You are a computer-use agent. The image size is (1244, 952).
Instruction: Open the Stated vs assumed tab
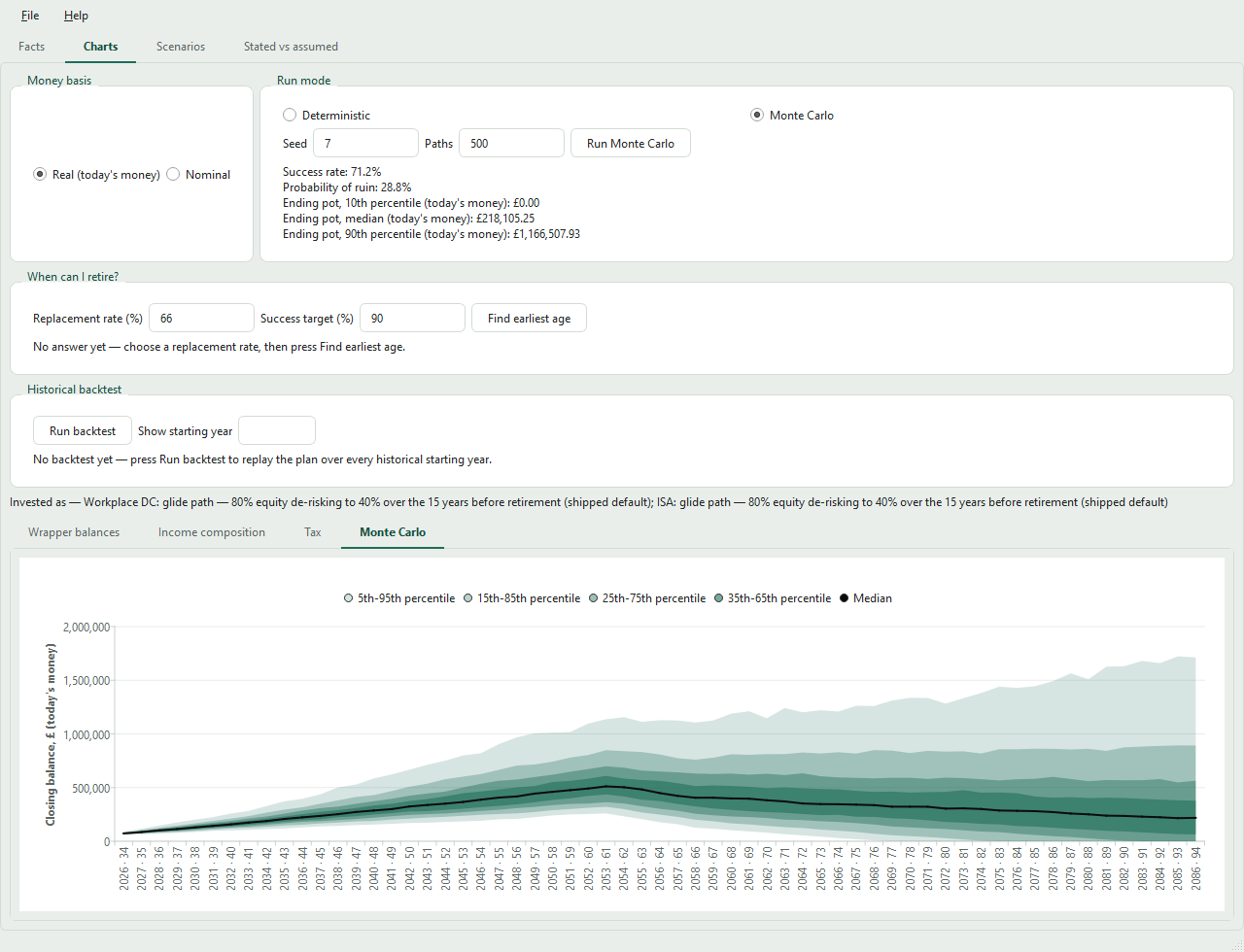tap(291, 47)
